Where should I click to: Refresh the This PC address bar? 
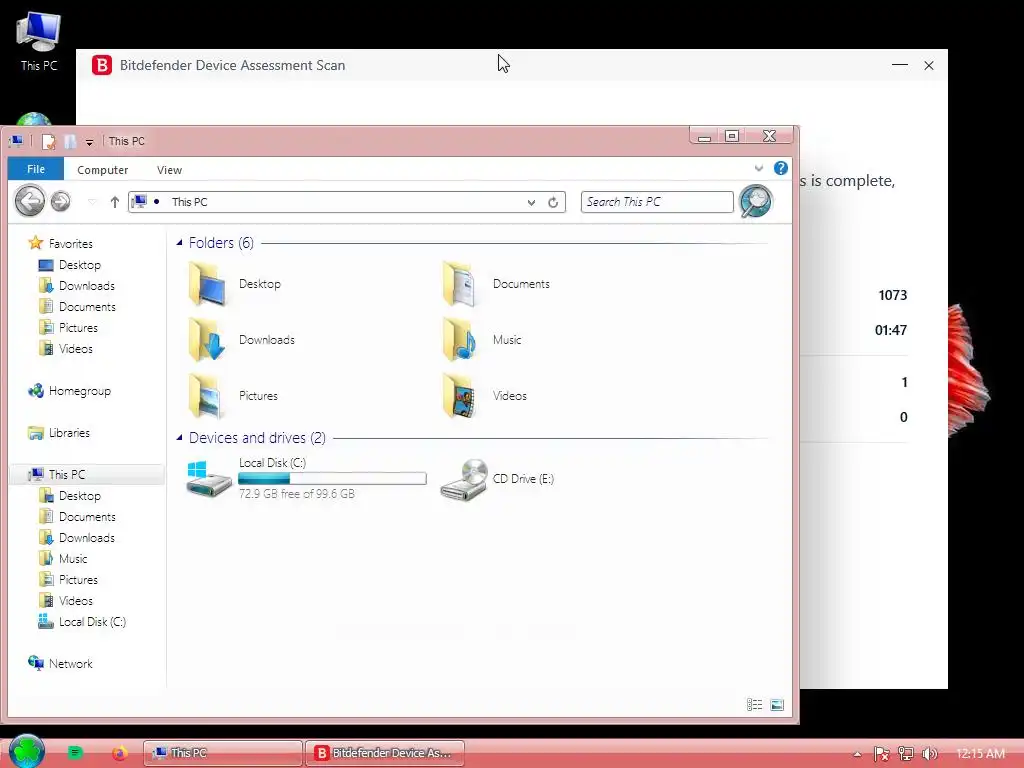pos(553,202)
